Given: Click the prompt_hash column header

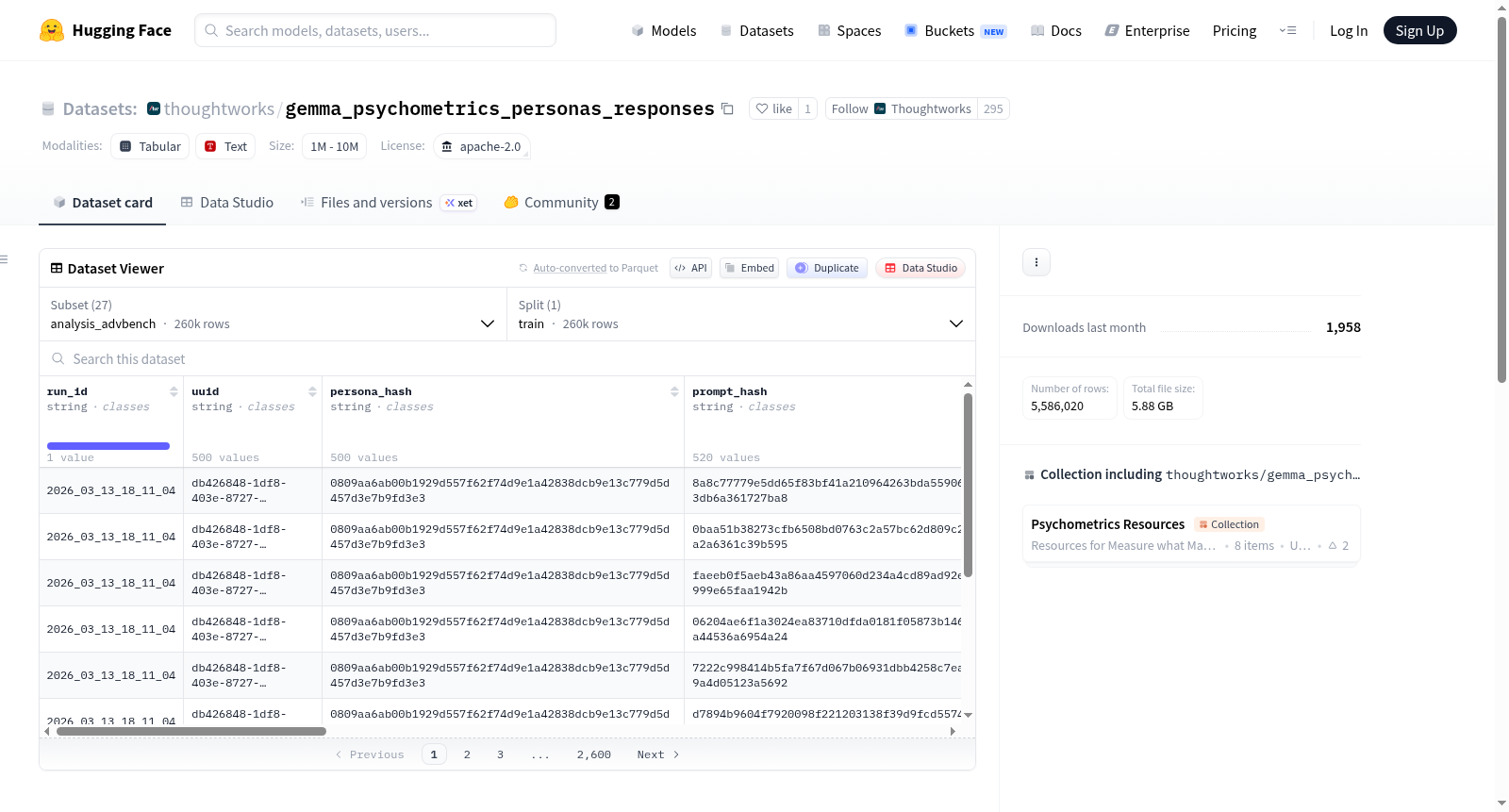Looking at the screenshot, I should 730,391.
